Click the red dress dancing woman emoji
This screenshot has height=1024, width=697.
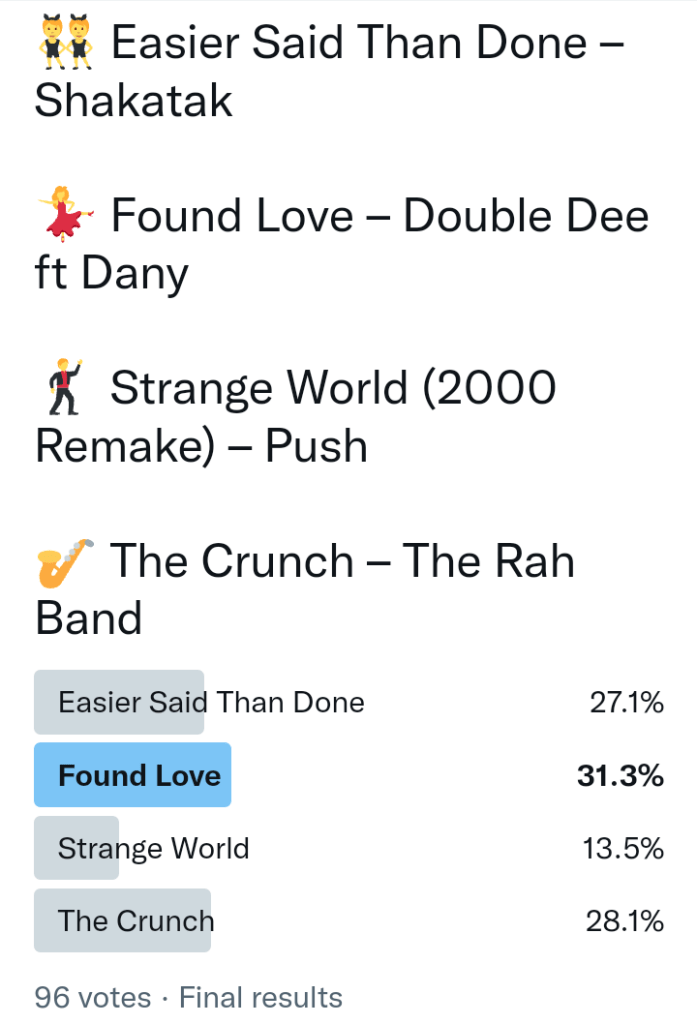(x=65, y=214)
